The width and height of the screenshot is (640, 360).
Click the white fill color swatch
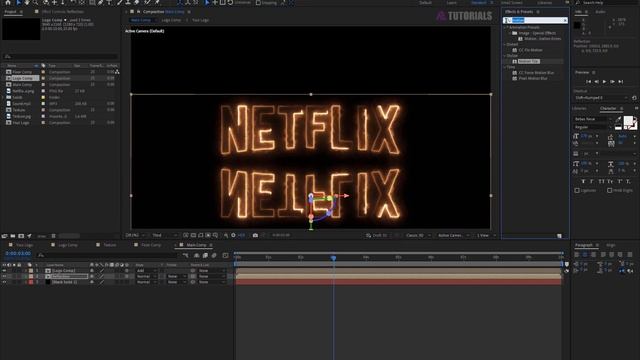[x=628, y=121]
